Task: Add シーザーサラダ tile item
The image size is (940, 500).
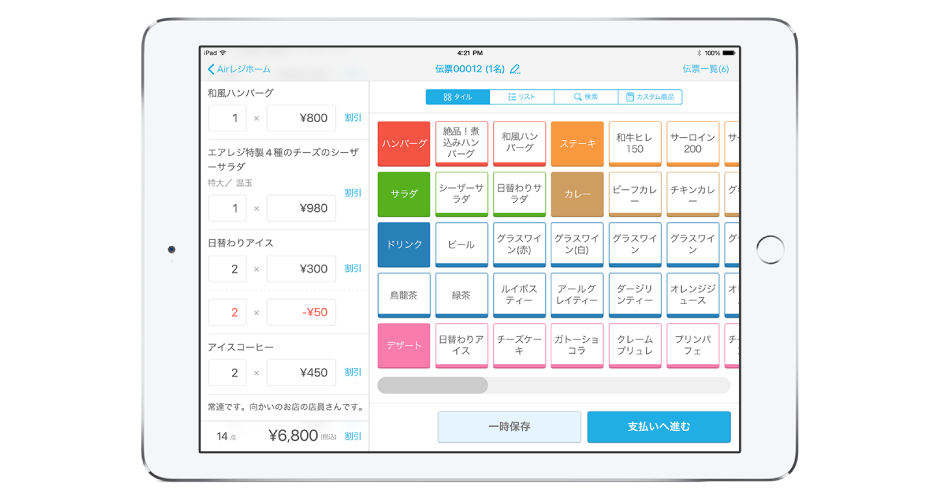Action: tap(462, 194)
